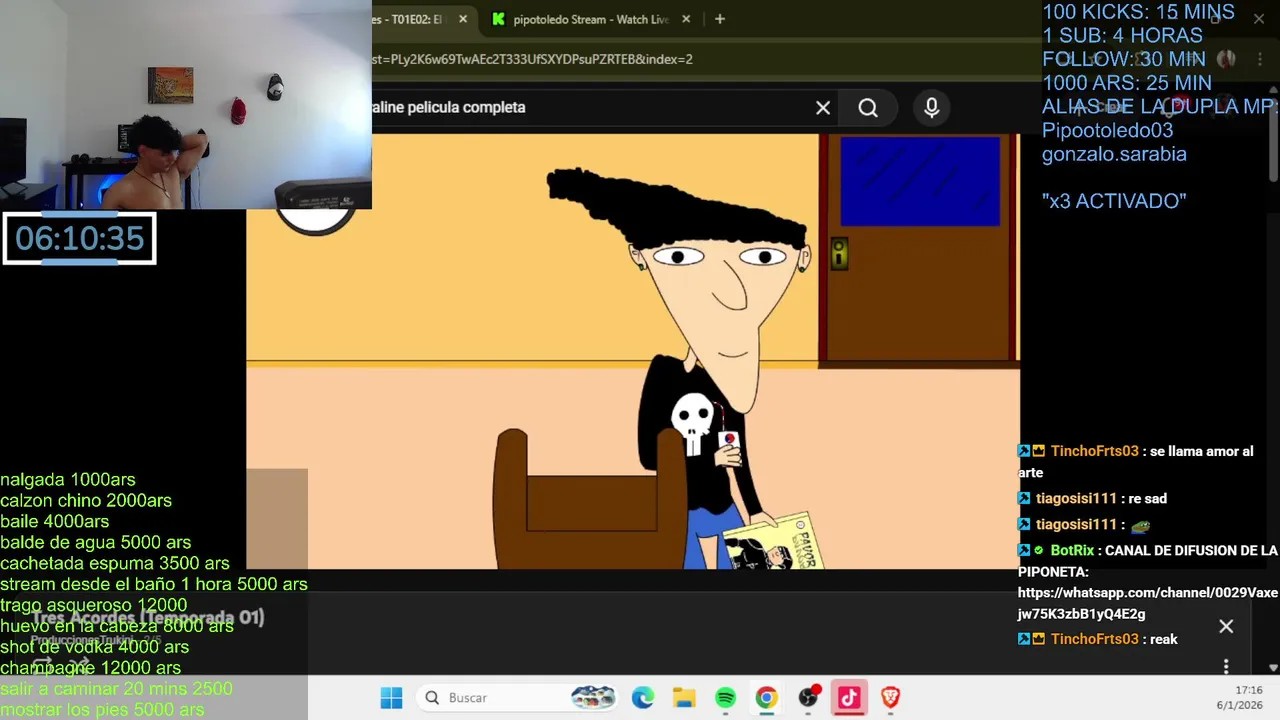Click the taskbar Buscar search box
The image size is (1280, 720).
point(517,698)
